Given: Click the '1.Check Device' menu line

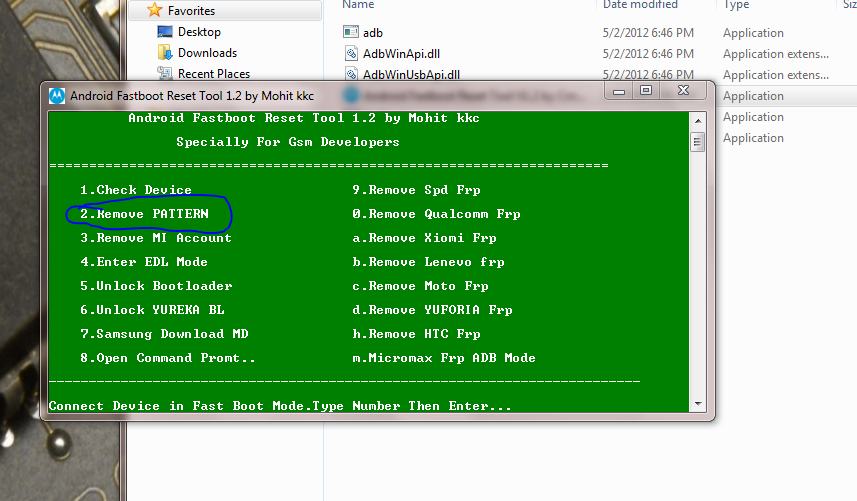Looking at the screenshot, I should (x=136, y=190).
